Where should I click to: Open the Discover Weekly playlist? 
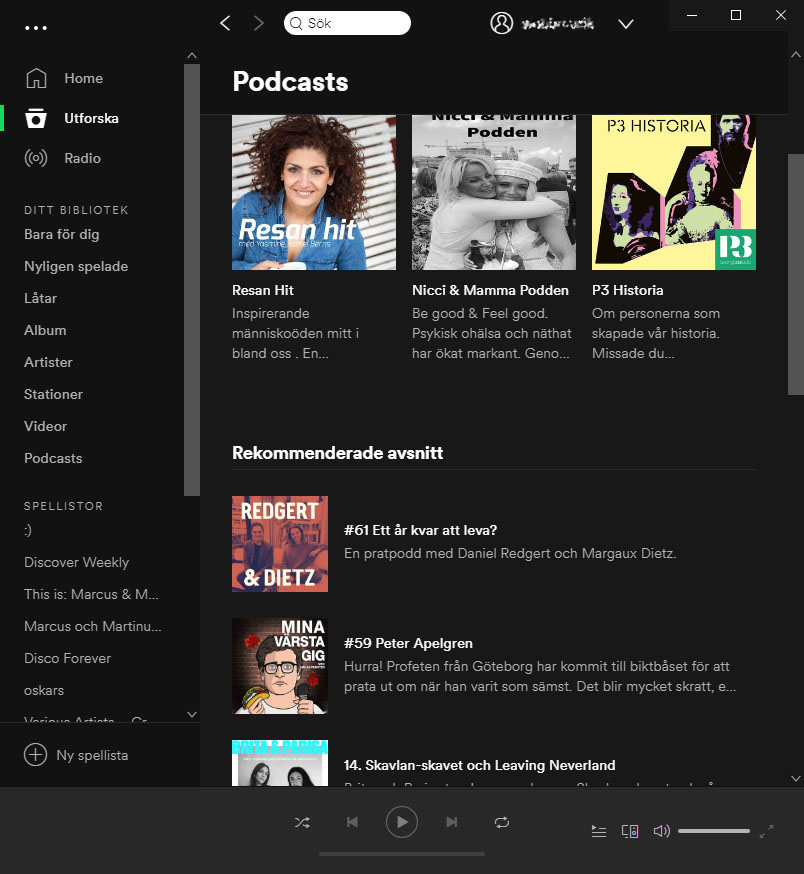pos(76,562)
